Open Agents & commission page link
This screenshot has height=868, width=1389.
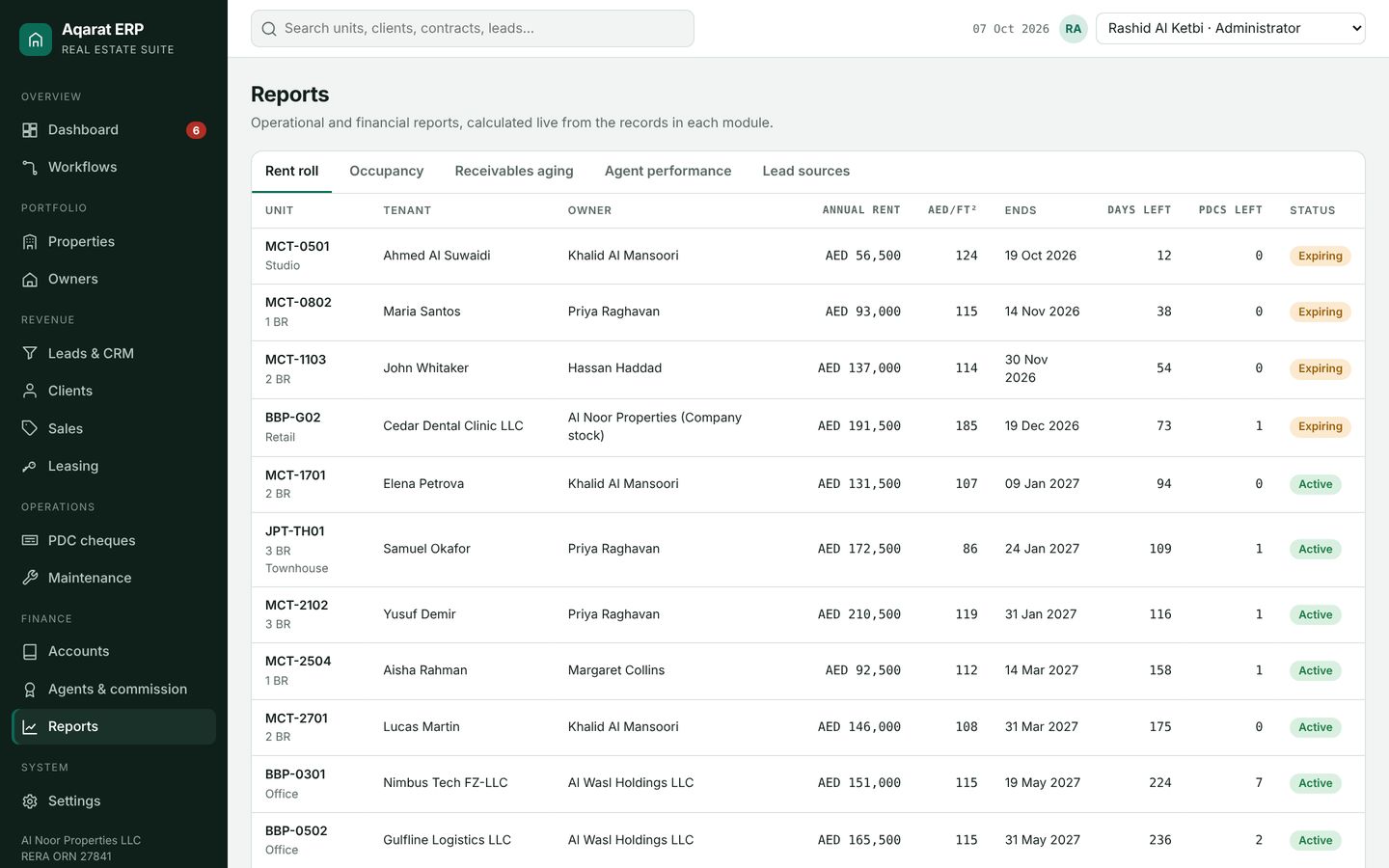point(114,690)
